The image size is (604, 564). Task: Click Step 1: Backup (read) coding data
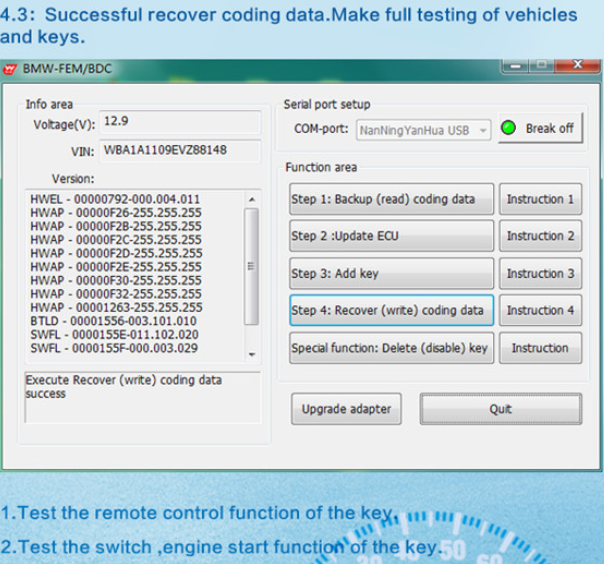pyautogui.click(x=391, y=199)
